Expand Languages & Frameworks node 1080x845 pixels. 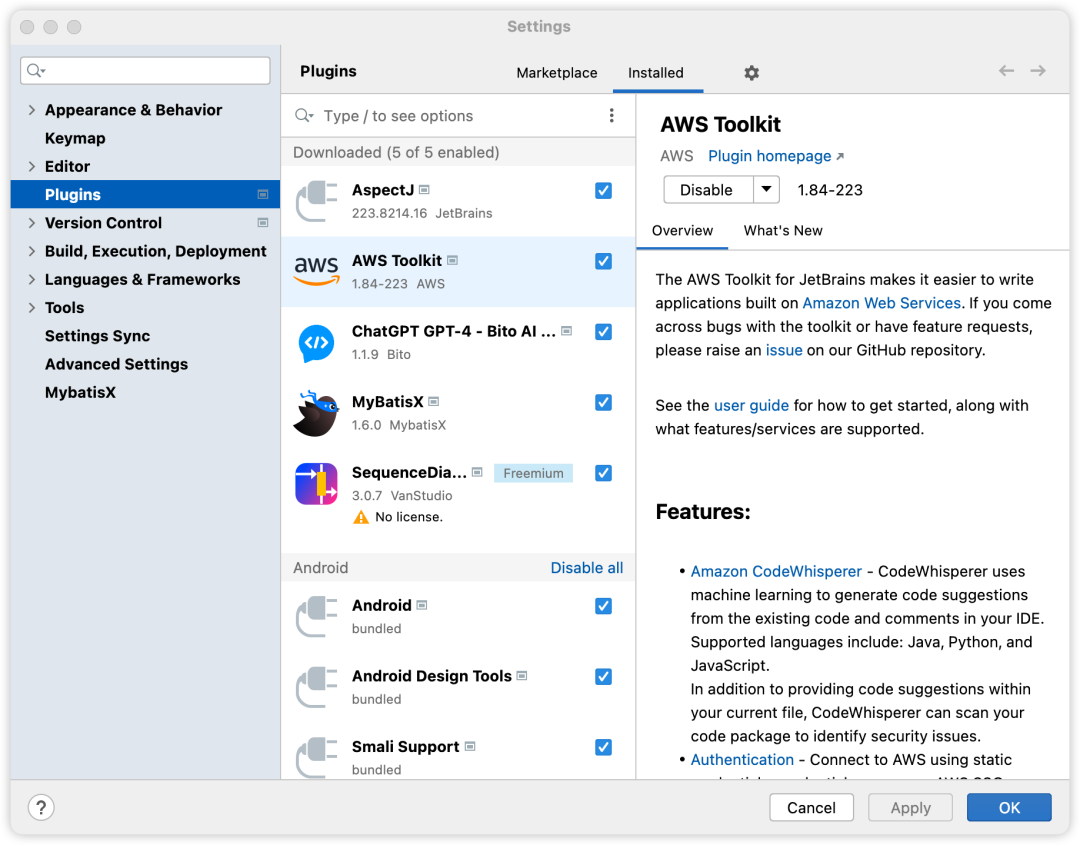tap(31, 280)
